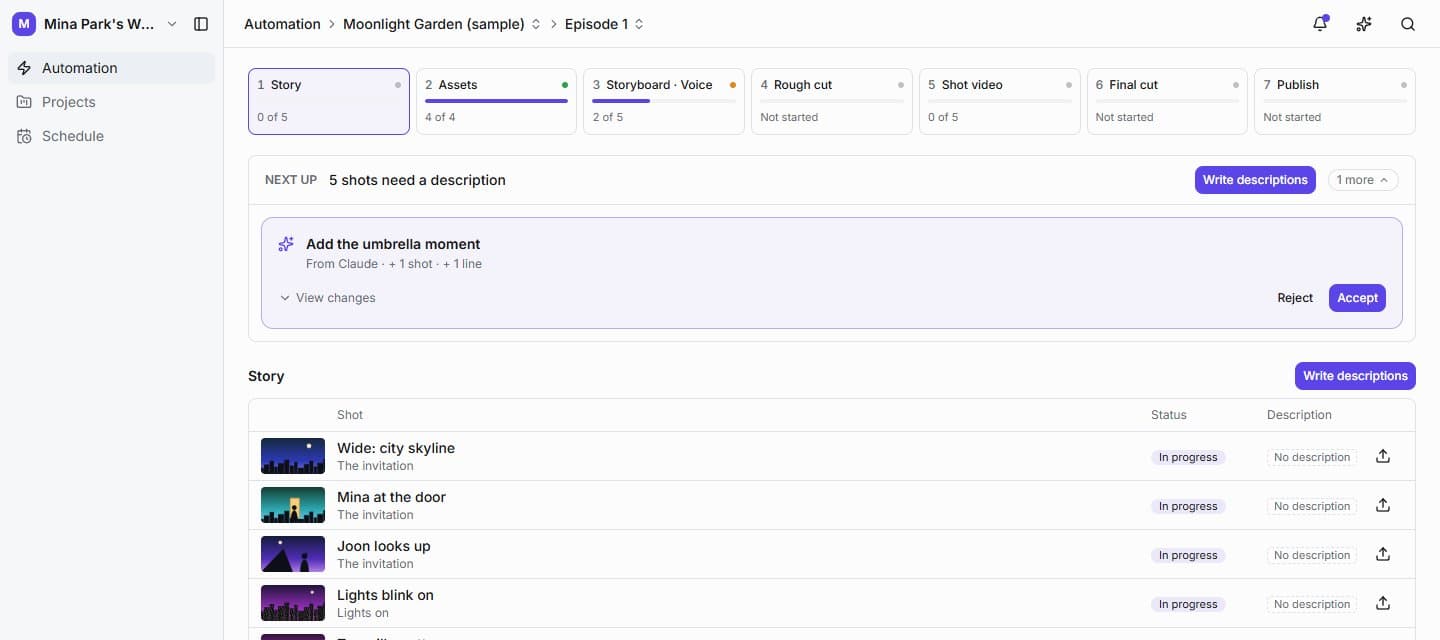
Task: Click the Automation breadcrumb link
Action: [282, 24]
